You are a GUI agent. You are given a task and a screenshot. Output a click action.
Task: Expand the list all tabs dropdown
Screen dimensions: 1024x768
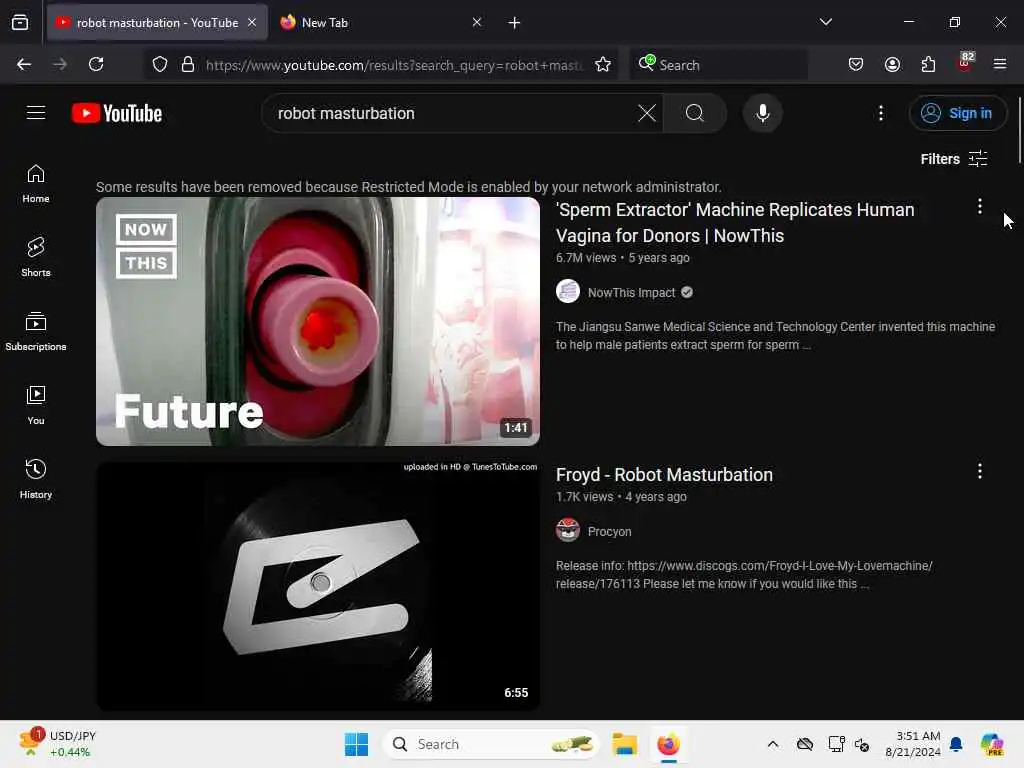825,22
